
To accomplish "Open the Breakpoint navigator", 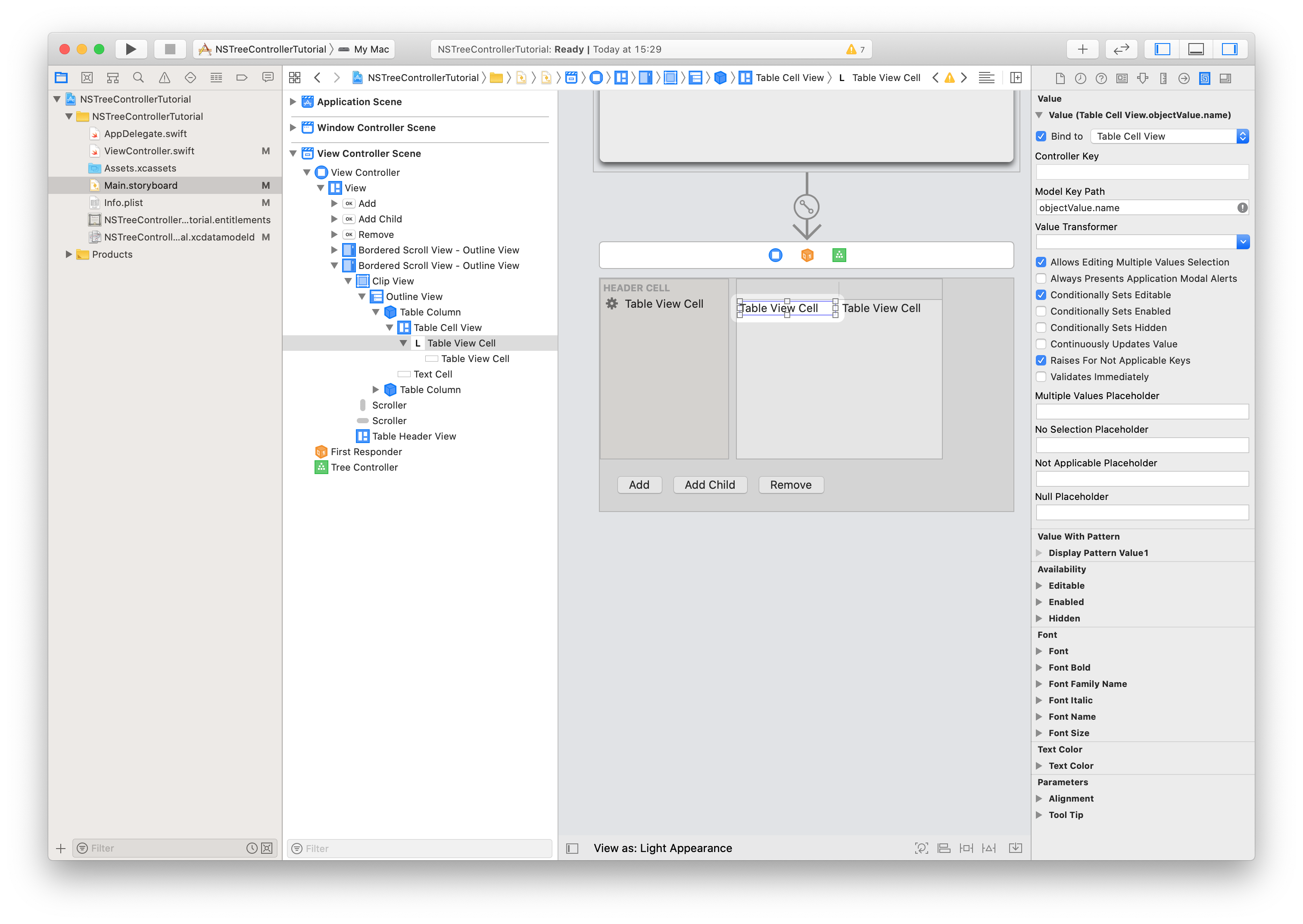I will click(242, 78).
